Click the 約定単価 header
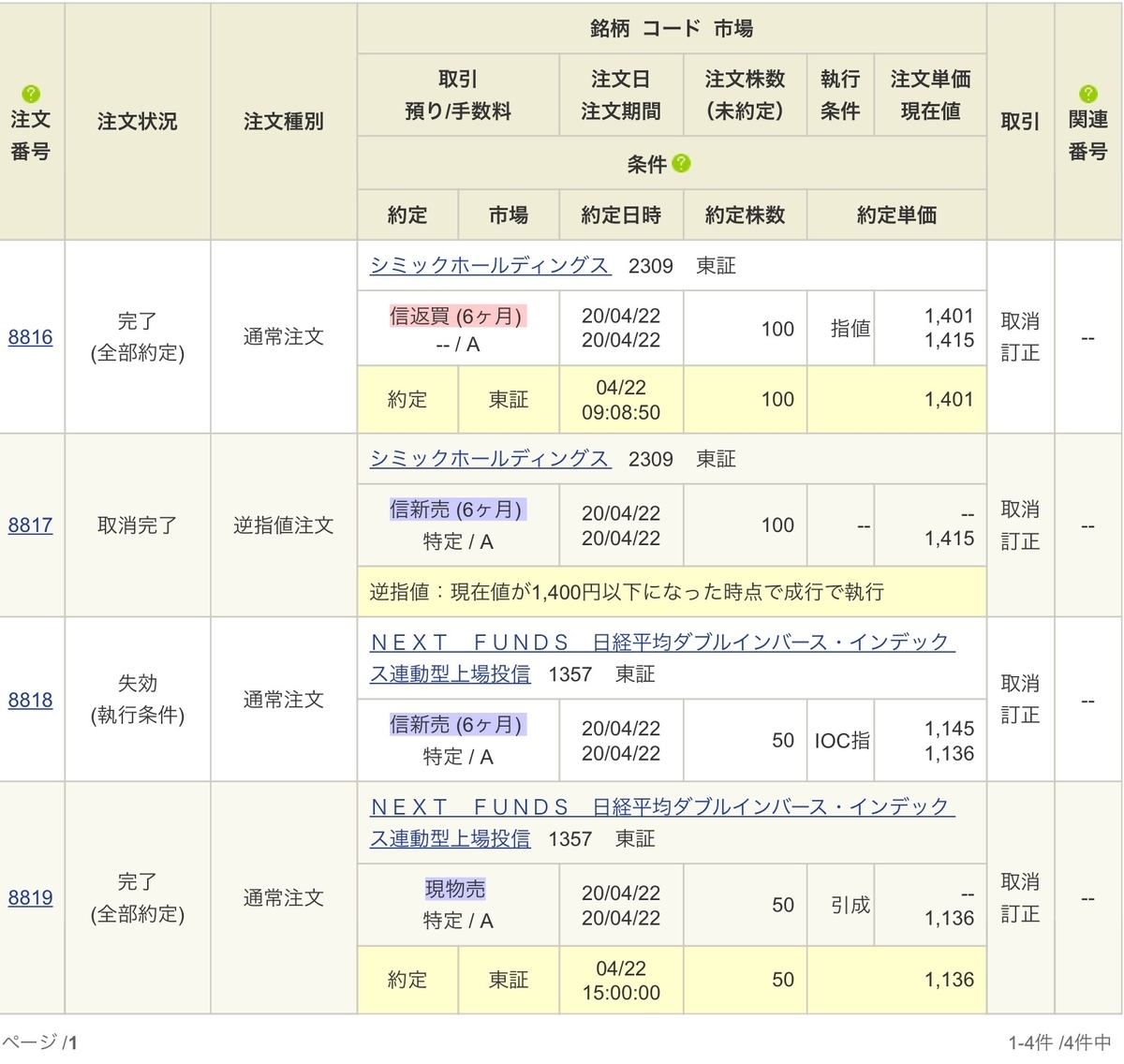This screenshot has width=1124, height=1064. 896,215
